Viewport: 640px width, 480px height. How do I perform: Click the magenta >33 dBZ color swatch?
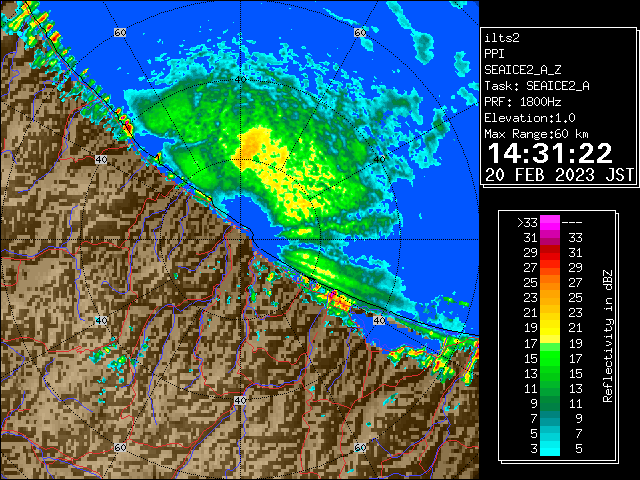(550, 223)
